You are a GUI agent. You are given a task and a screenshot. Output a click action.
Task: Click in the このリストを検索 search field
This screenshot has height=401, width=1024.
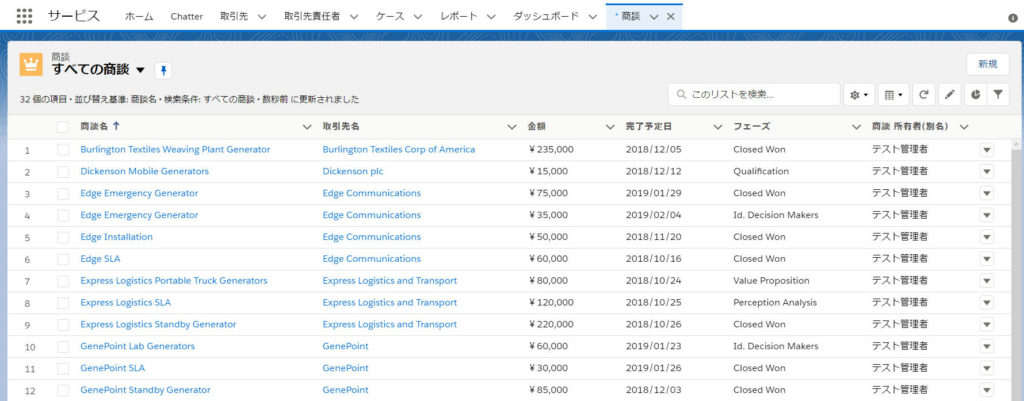click(760, 94)
